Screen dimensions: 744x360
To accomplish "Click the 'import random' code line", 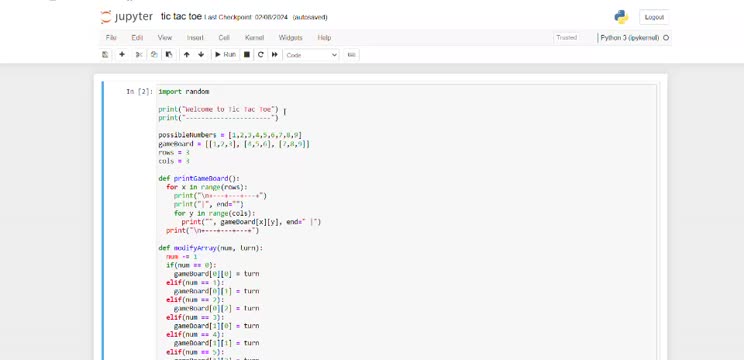I will pyautogui.click(x=184, y=92).
